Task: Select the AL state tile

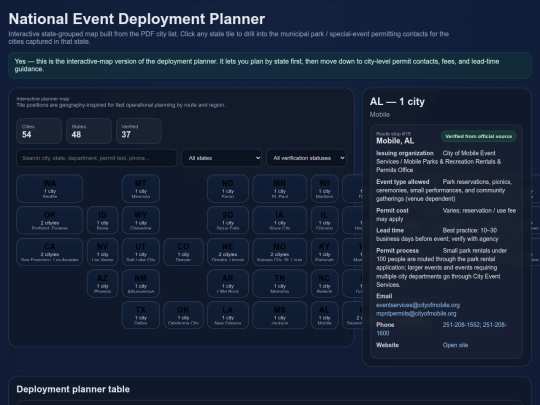Action: 324,315
